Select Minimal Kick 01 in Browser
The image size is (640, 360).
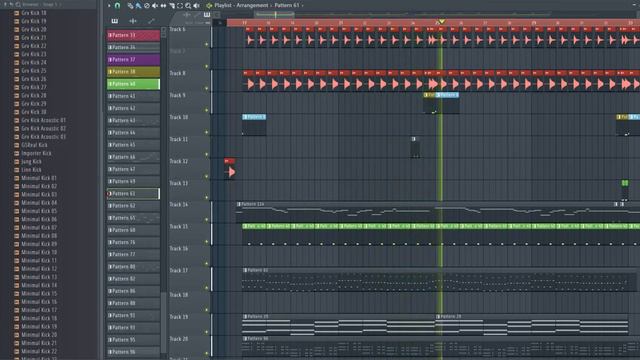pyautogui.click(x=39, y=178)
